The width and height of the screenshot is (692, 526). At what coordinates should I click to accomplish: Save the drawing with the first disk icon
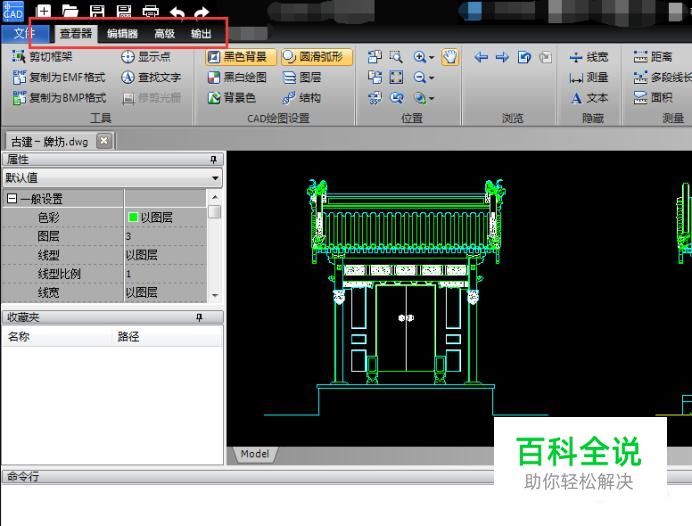pos(97,11)
